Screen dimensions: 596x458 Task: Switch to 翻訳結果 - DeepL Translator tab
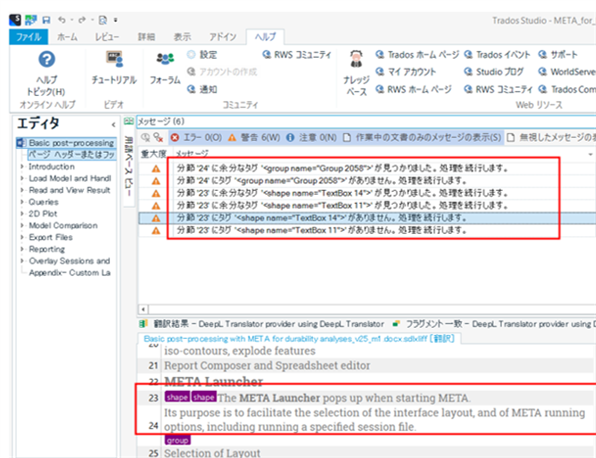pyautogui.click(x=262, y=324)
